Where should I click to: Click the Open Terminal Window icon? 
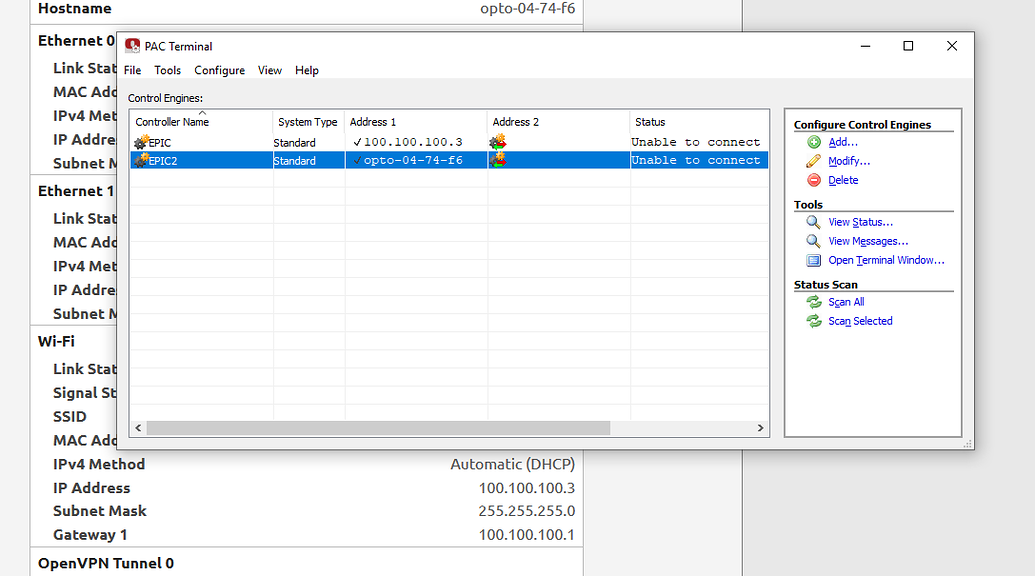[813, 260]
